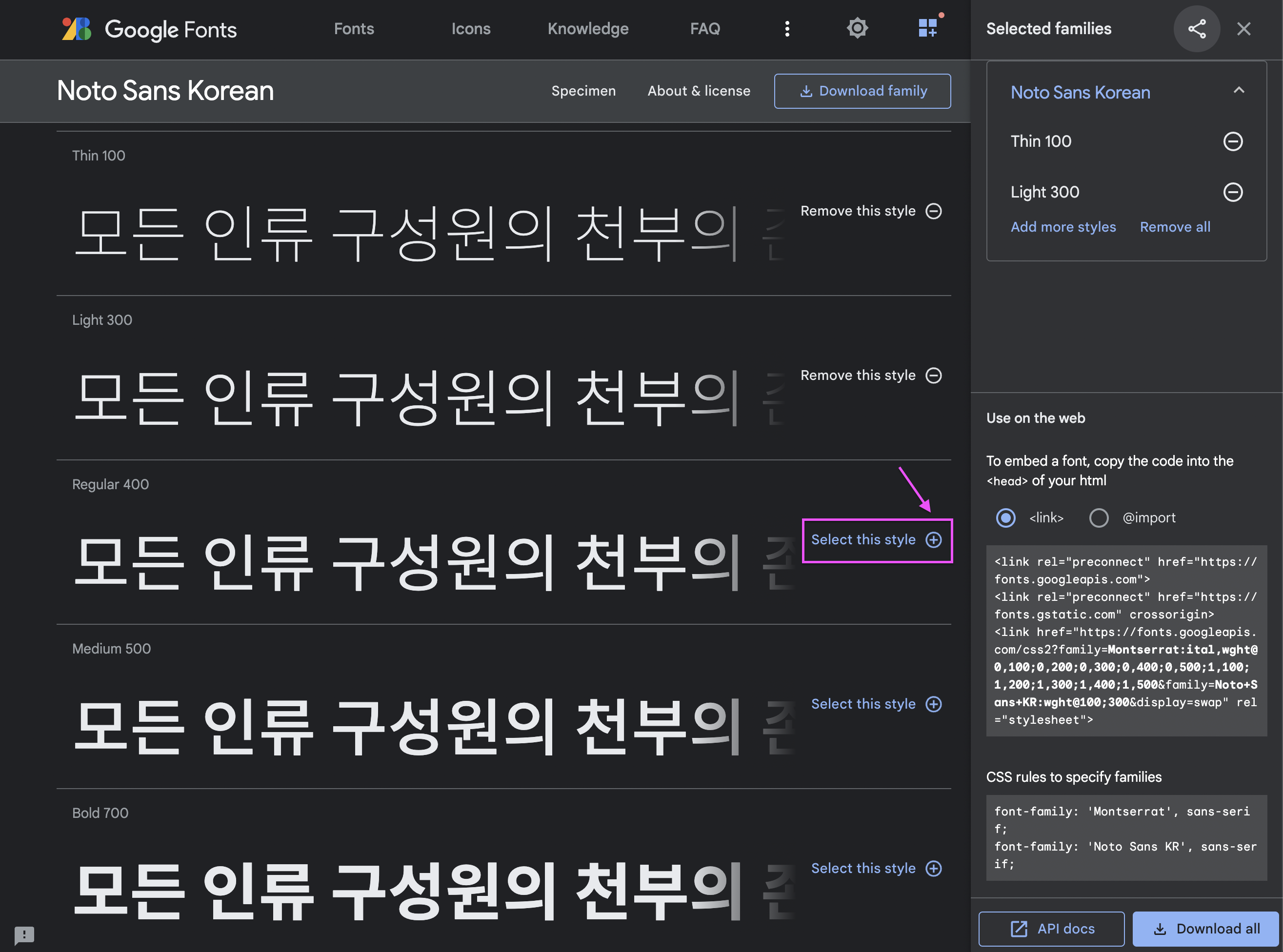This screenshot has width=1283, height=952.
Task: Click the Remove all link
Action: pos(1175,227)
